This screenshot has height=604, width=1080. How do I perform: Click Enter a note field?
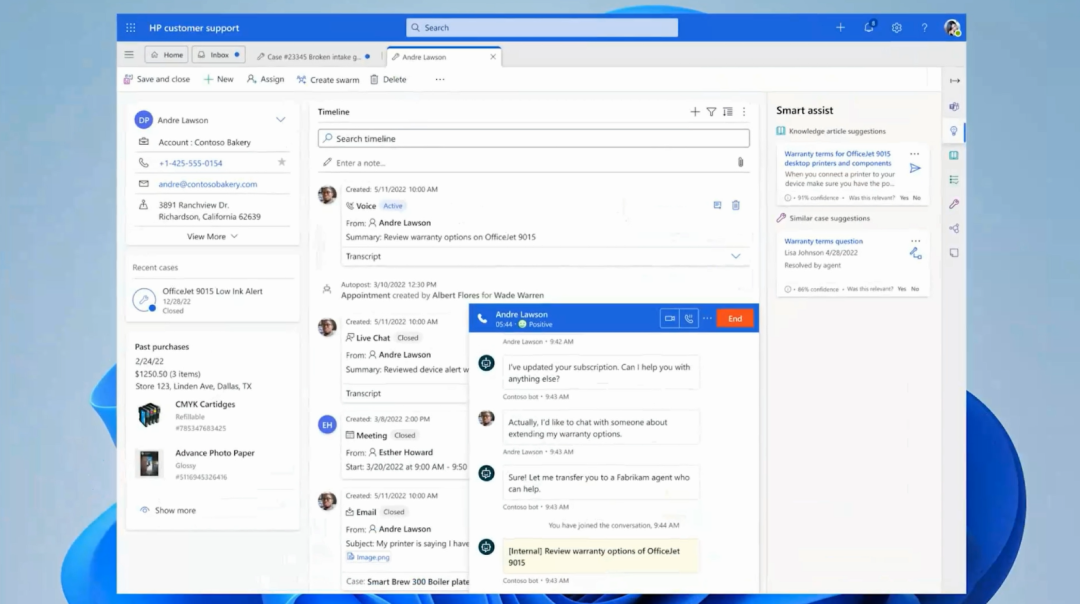[533, 163]
